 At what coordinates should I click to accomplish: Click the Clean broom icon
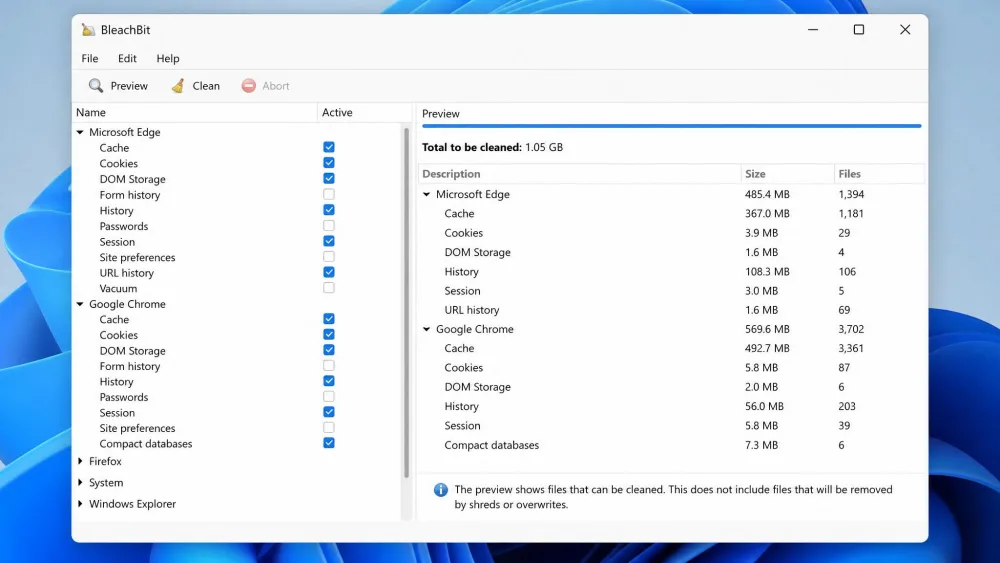178,85
